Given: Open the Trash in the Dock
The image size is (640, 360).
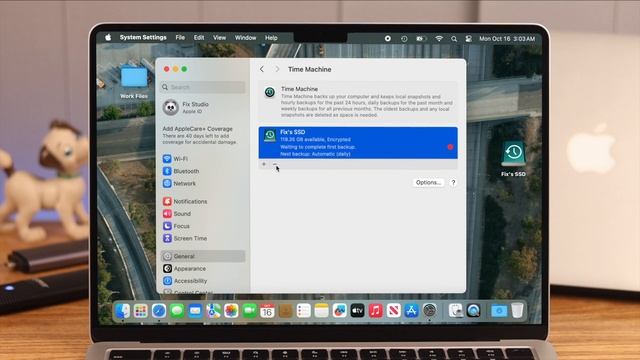Looking at the screenshot, I should [517, 311].
